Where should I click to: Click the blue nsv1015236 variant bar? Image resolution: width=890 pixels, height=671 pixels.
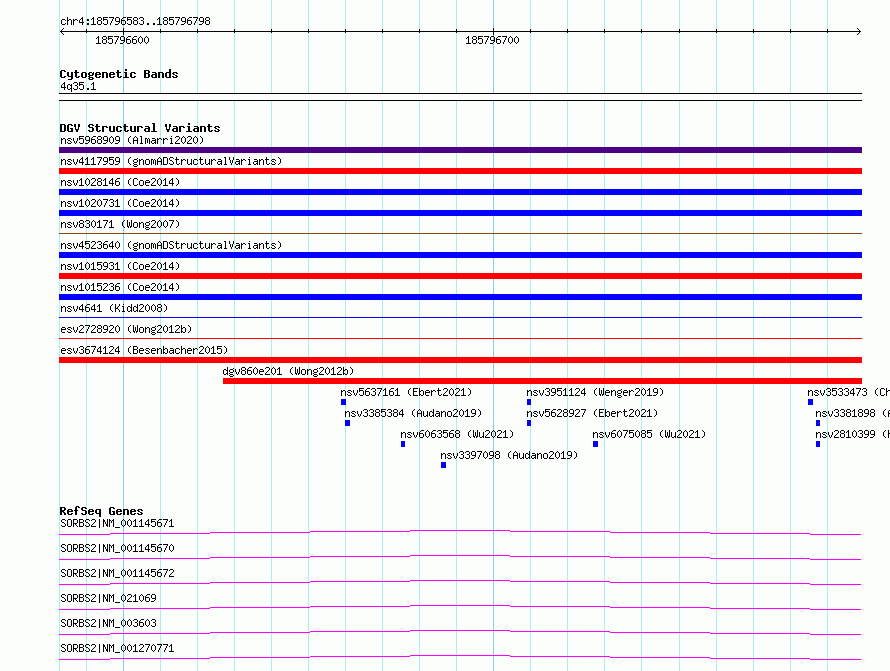[460, 297]
